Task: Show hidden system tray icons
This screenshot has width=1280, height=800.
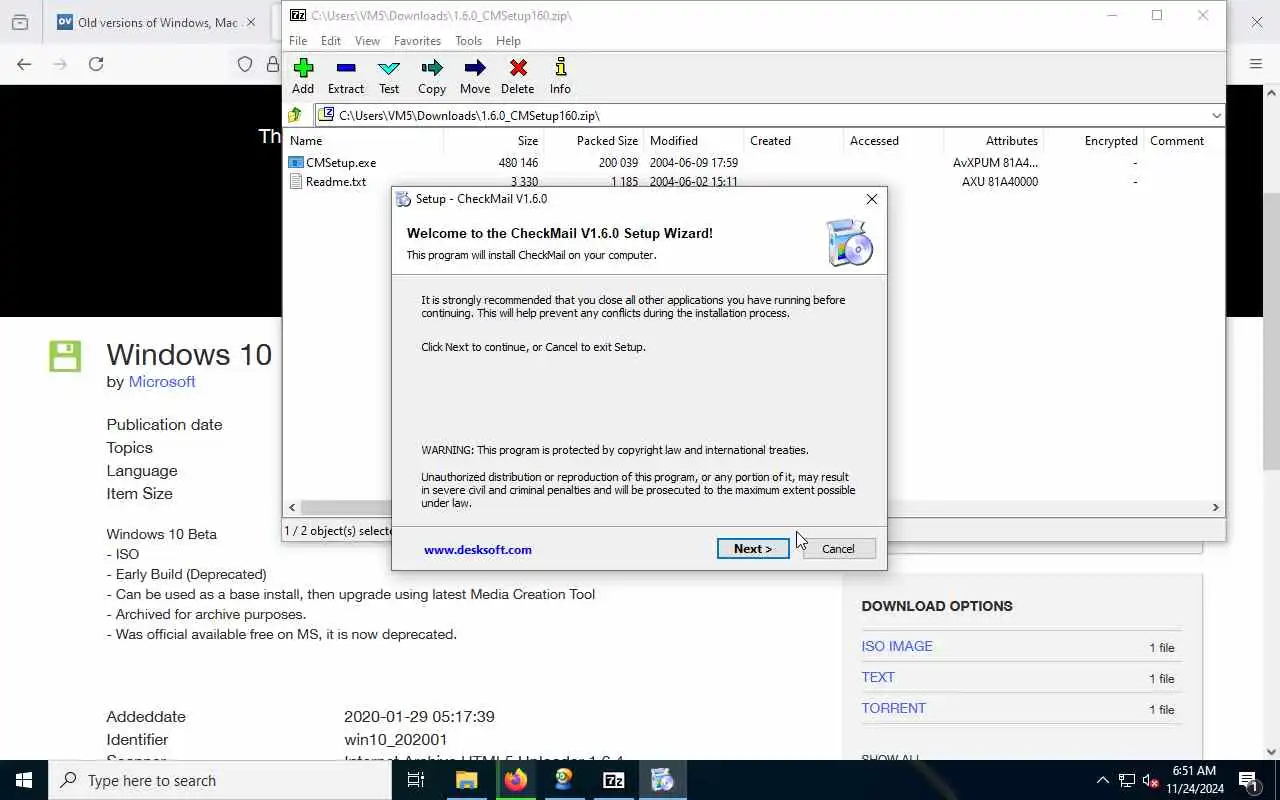Action: [x=1103, y=780]
